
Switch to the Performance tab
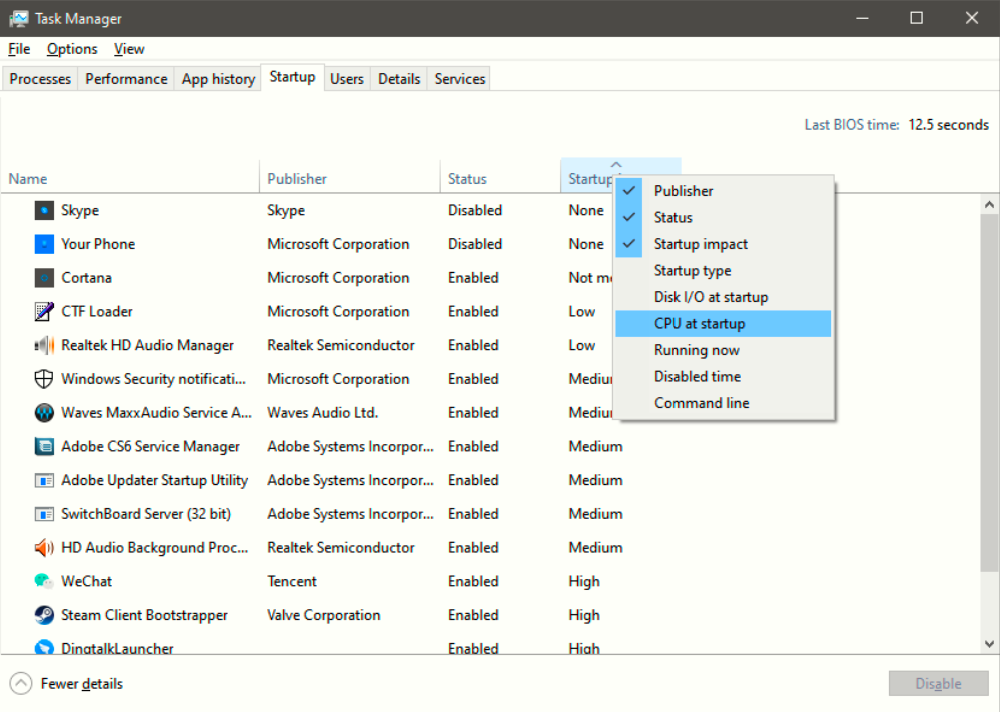(x=126, y=79)
